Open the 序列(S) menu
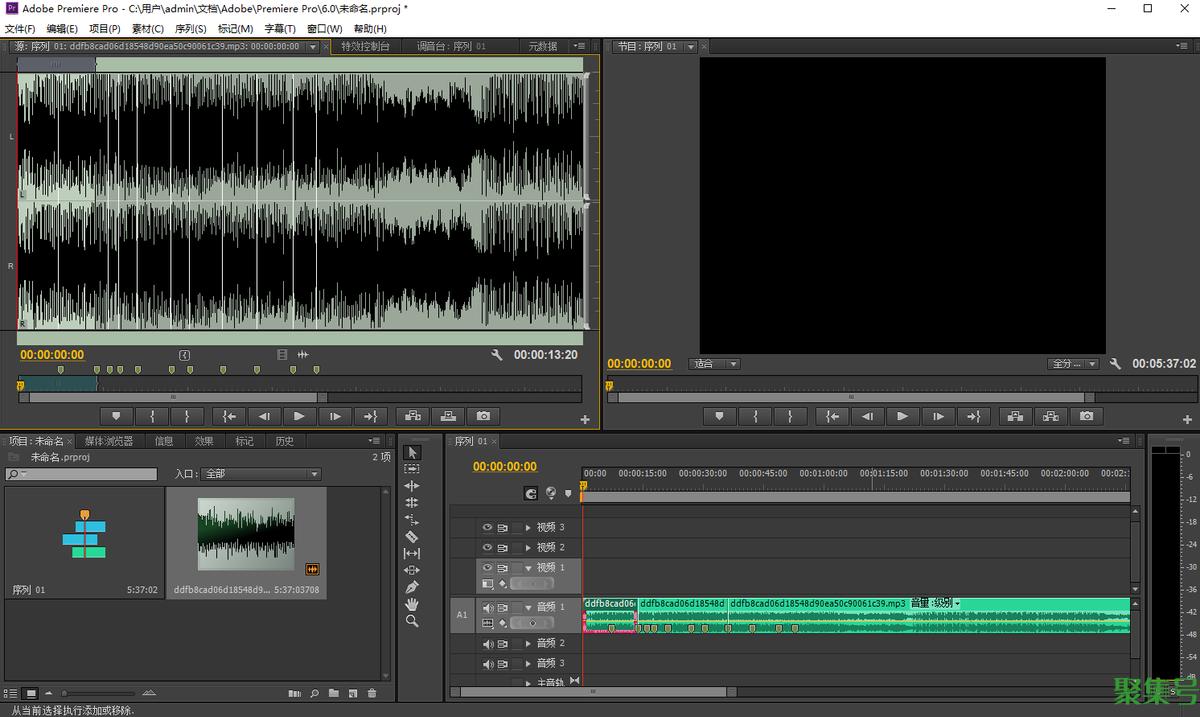Viewport: 1200px width, 717px height. 190,29
